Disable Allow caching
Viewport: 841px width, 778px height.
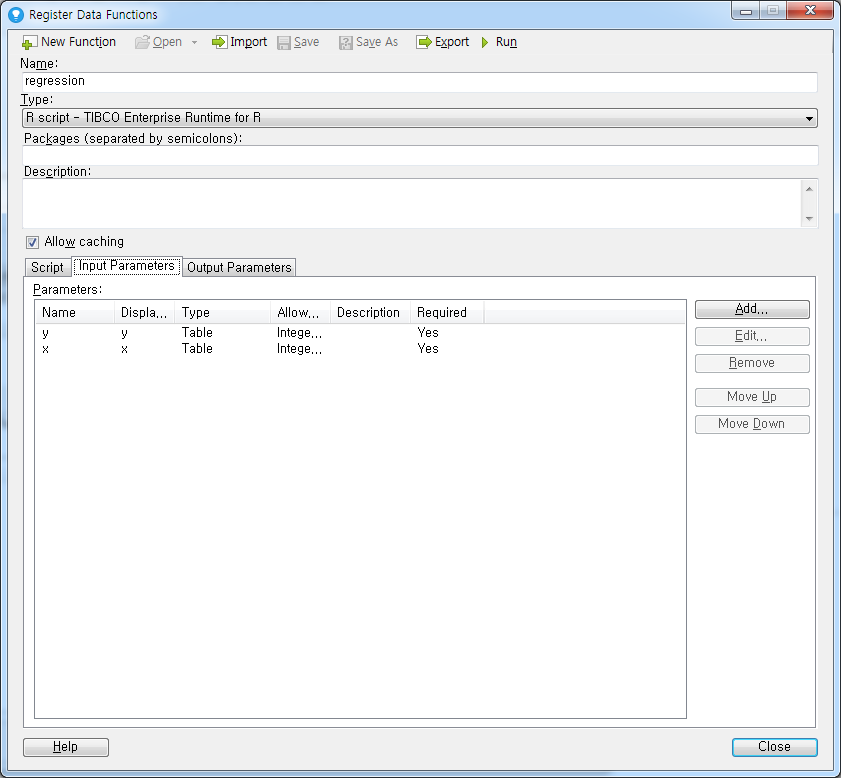click(x=33, y=241)
